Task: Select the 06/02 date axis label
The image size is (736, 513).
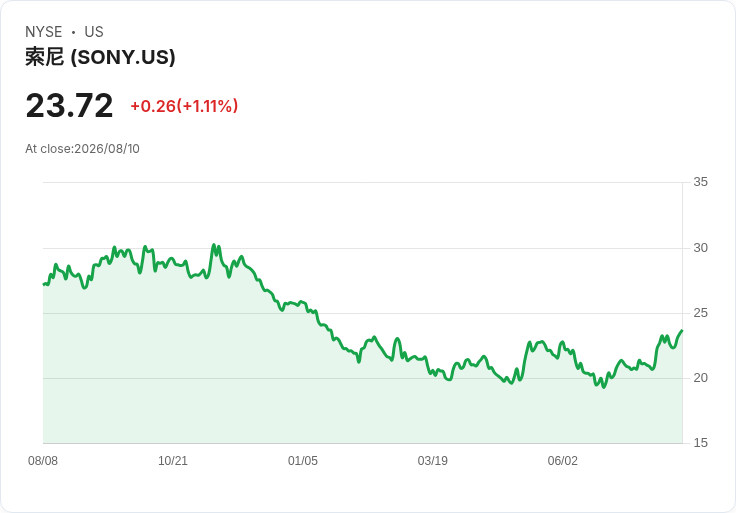Action: tap(562, 461)
